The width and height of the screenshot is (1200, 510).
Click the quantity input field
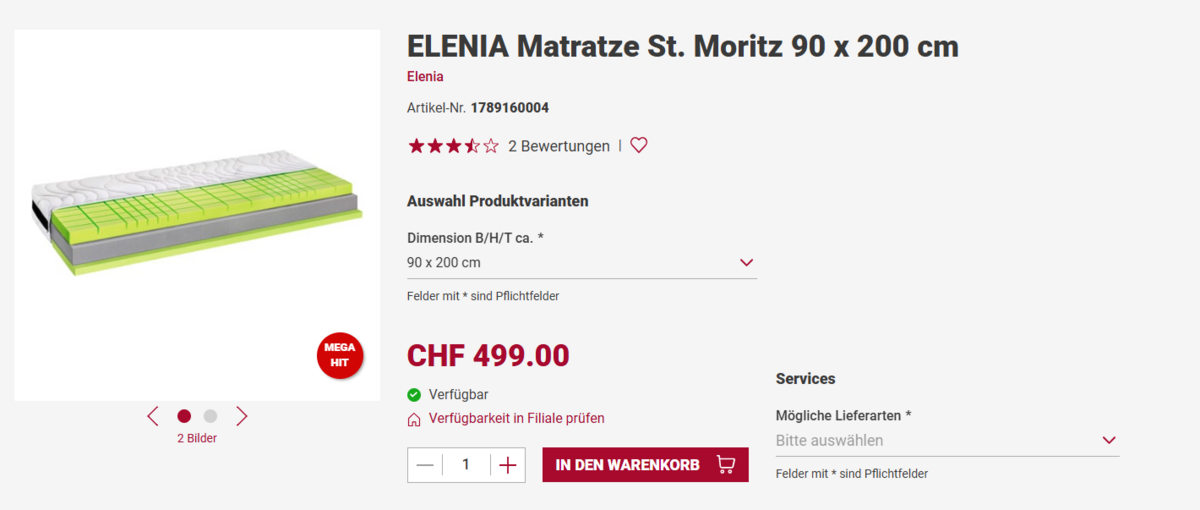click(466, 465)
